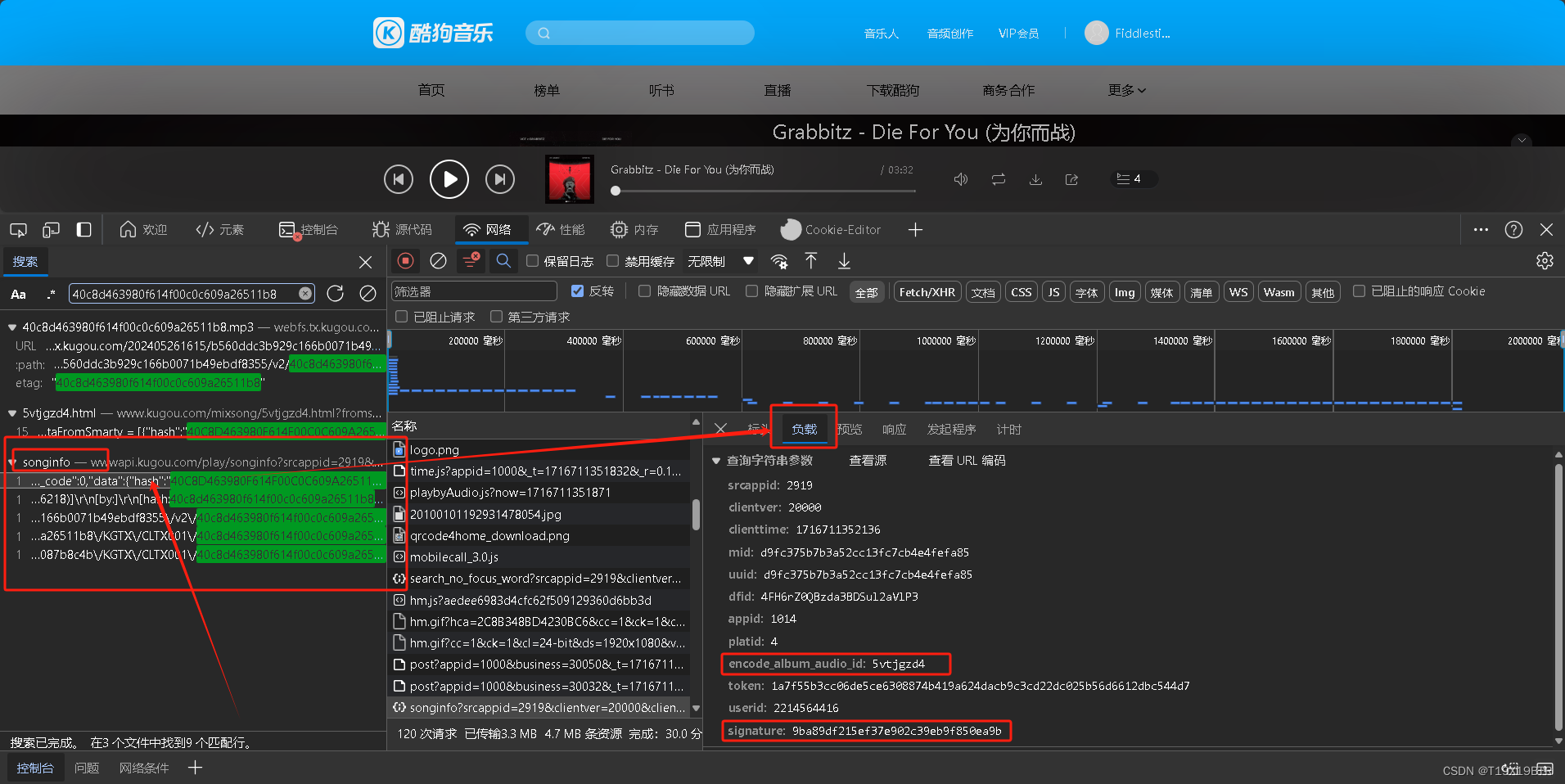
Task: Add more tools with the plus icon
Action: tap(915, 230)
